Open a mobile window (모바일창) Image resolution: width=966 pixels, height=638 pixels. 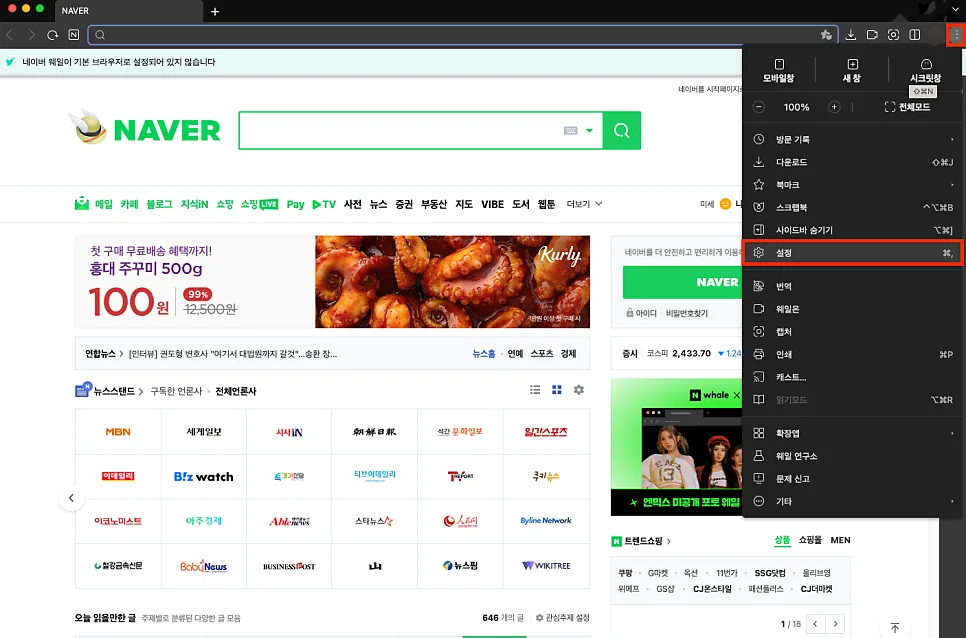(779, 71)
